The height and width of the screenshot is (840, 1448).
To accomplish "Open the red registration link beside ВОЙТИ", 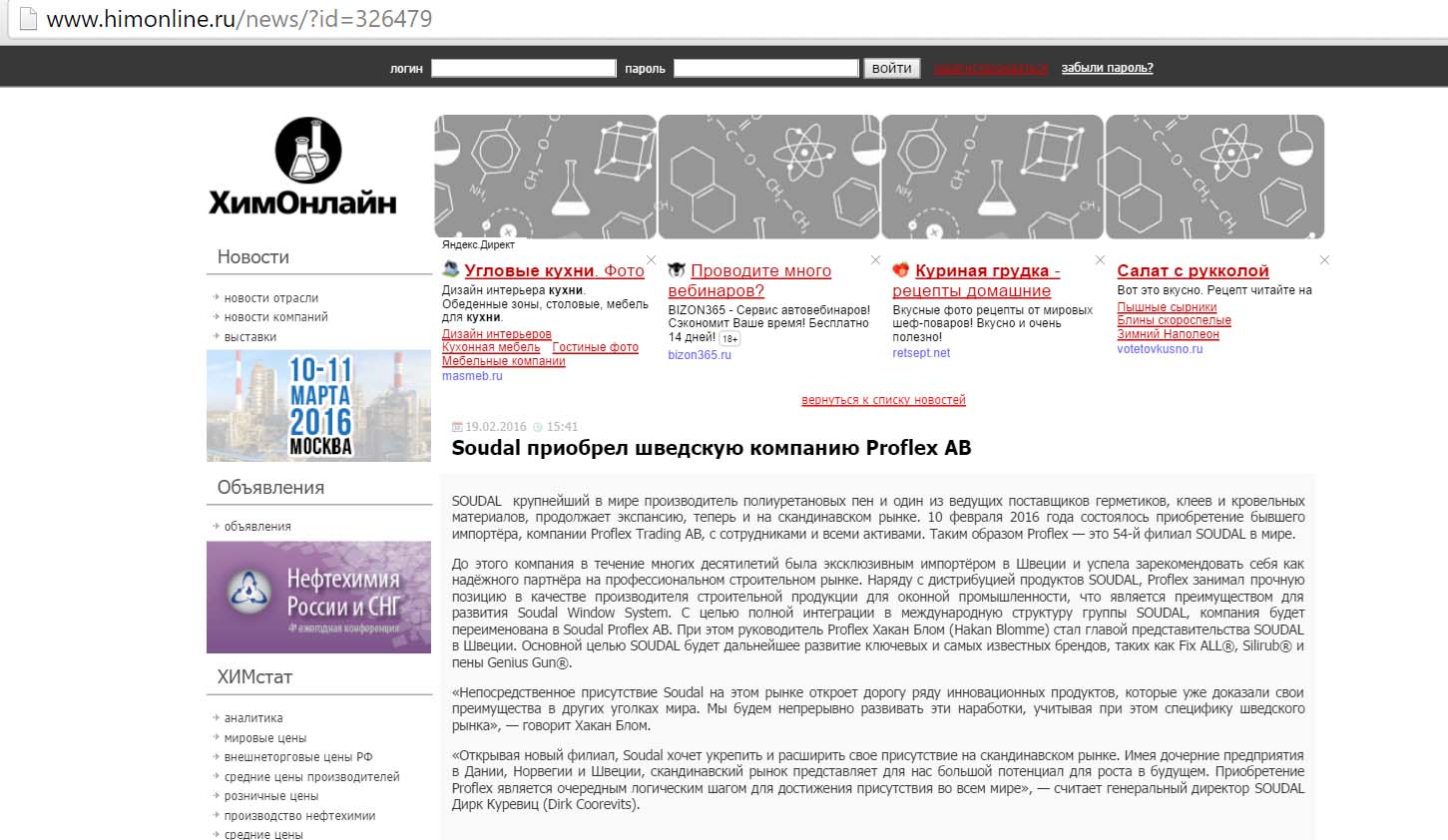I will 991,68.
